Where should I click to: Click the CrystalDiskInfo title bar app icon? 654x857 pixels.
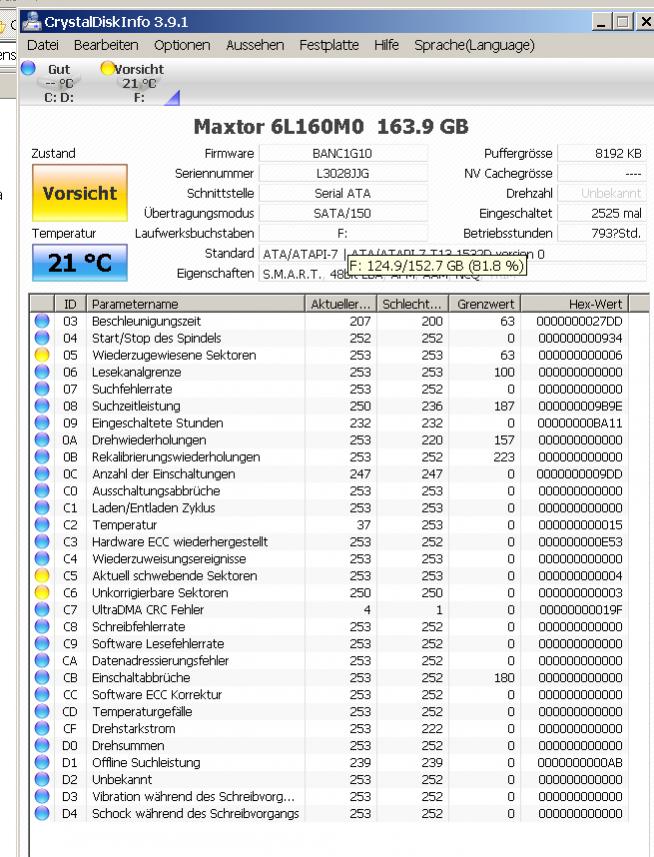coord(32,22)
